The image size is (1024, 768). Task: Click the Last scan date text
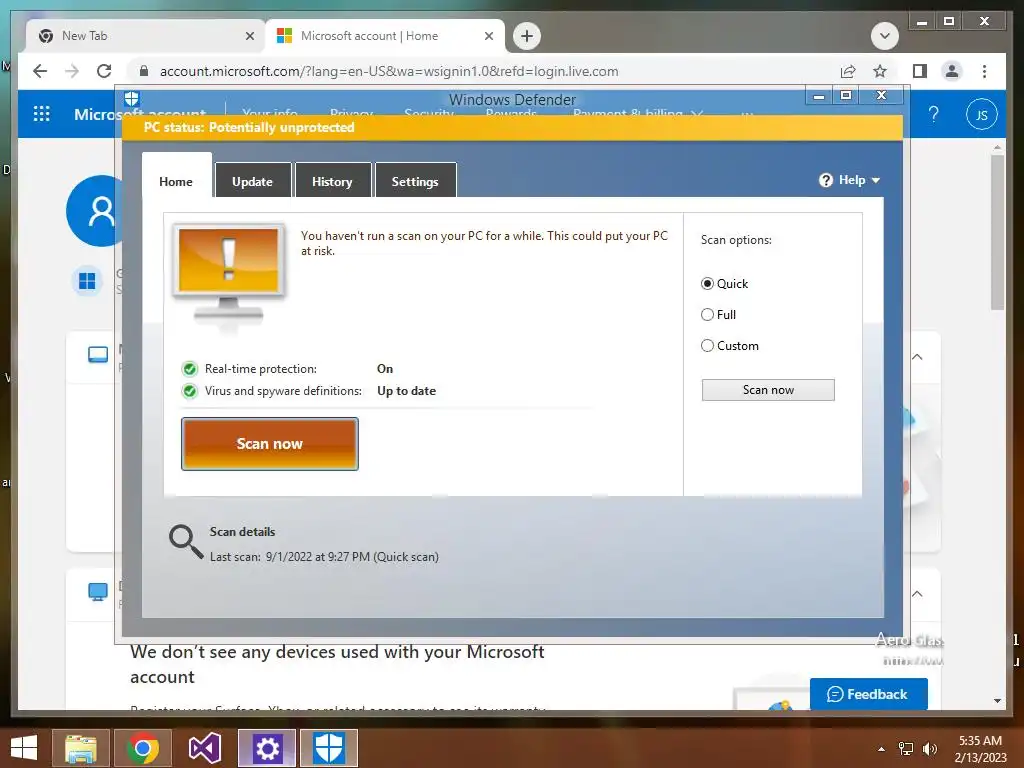click(x=324, y=557)
